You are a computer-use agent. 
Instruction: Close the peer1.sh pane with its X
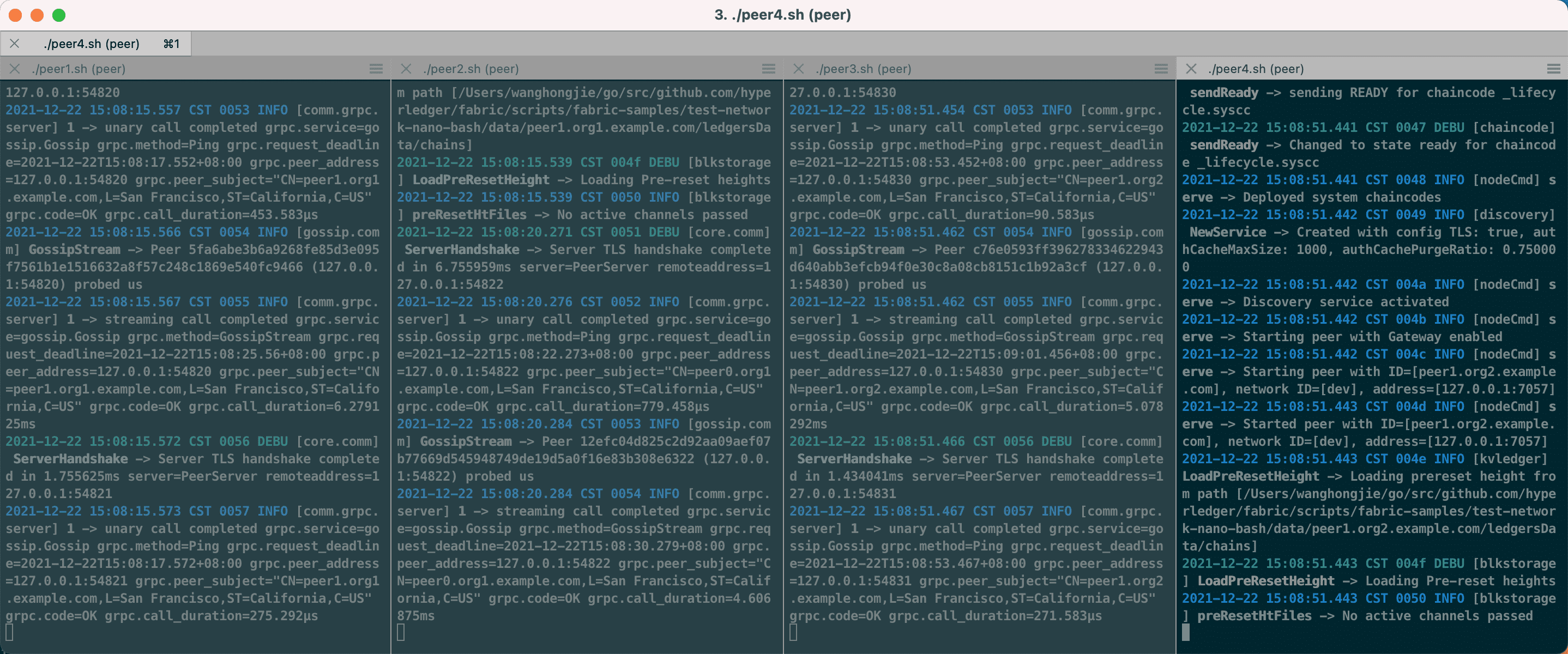[x=15, y=69]
